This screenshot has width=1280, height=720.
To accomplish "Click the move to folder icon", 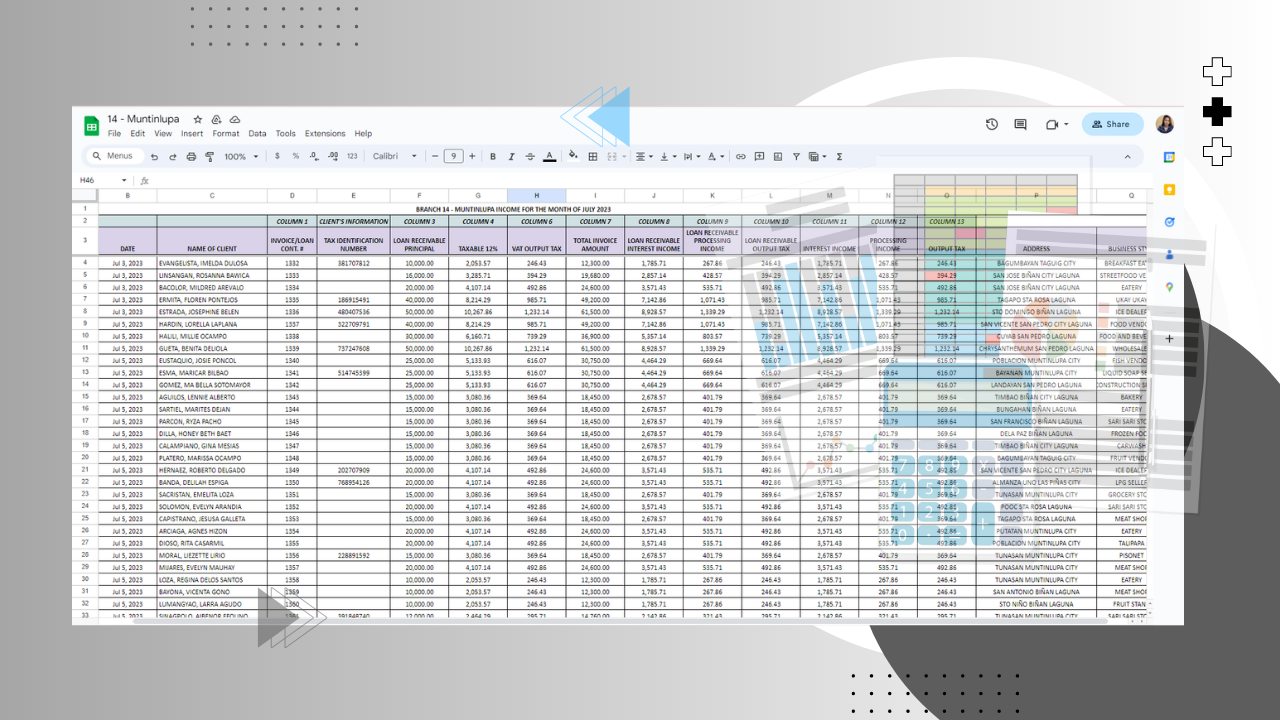I will pyautogui.click(x=216, y=119).
